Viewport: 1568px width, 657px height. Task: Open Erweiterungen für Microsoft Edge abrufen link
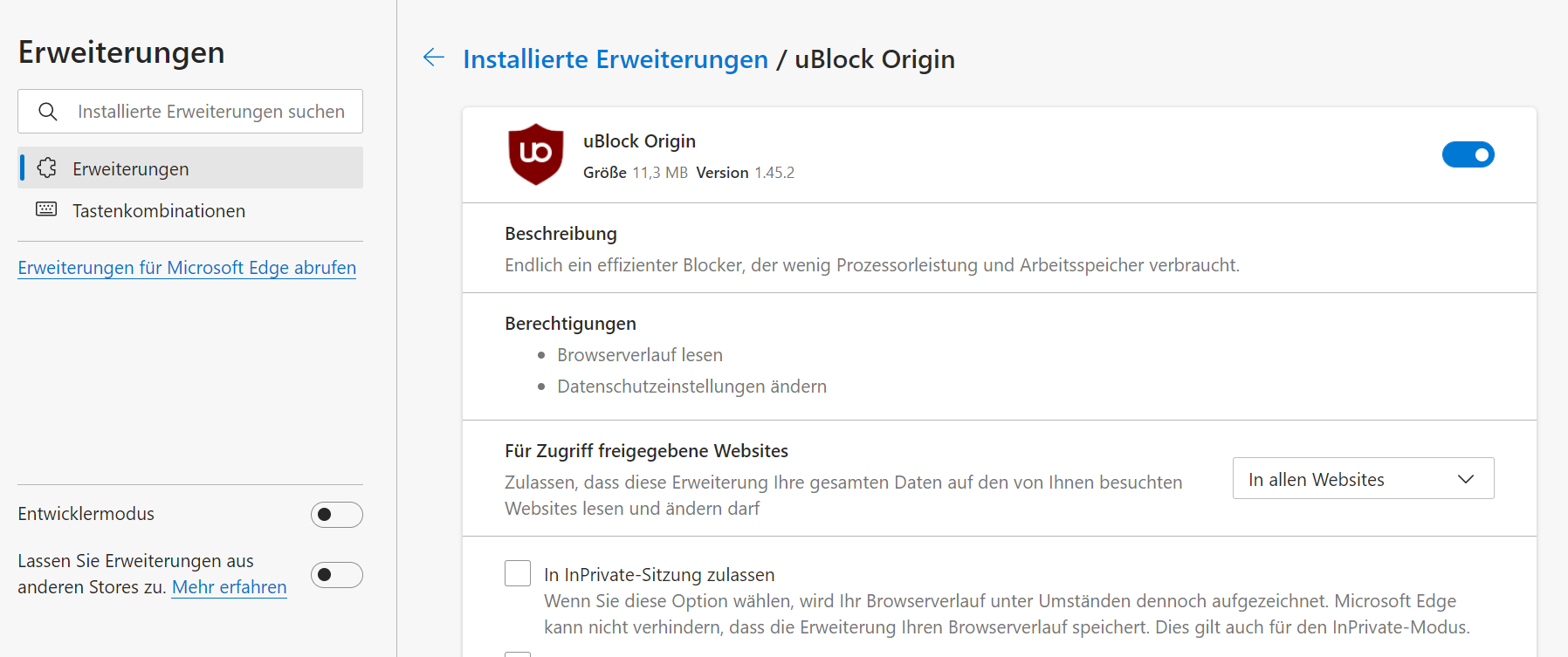pyautogui.click(x=187, y=268)
